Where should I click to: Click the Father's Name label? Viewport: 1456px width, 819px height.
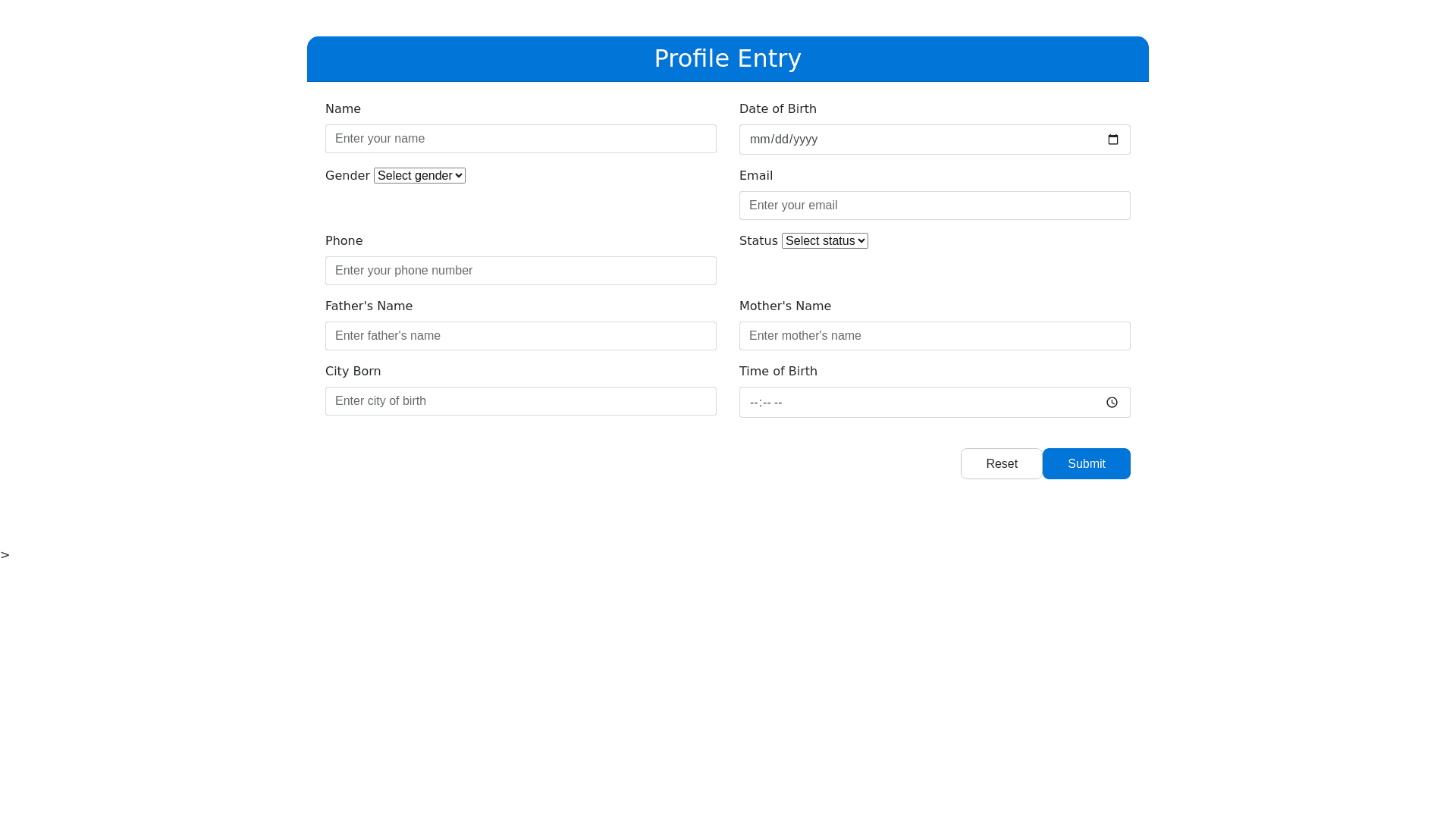369,306
